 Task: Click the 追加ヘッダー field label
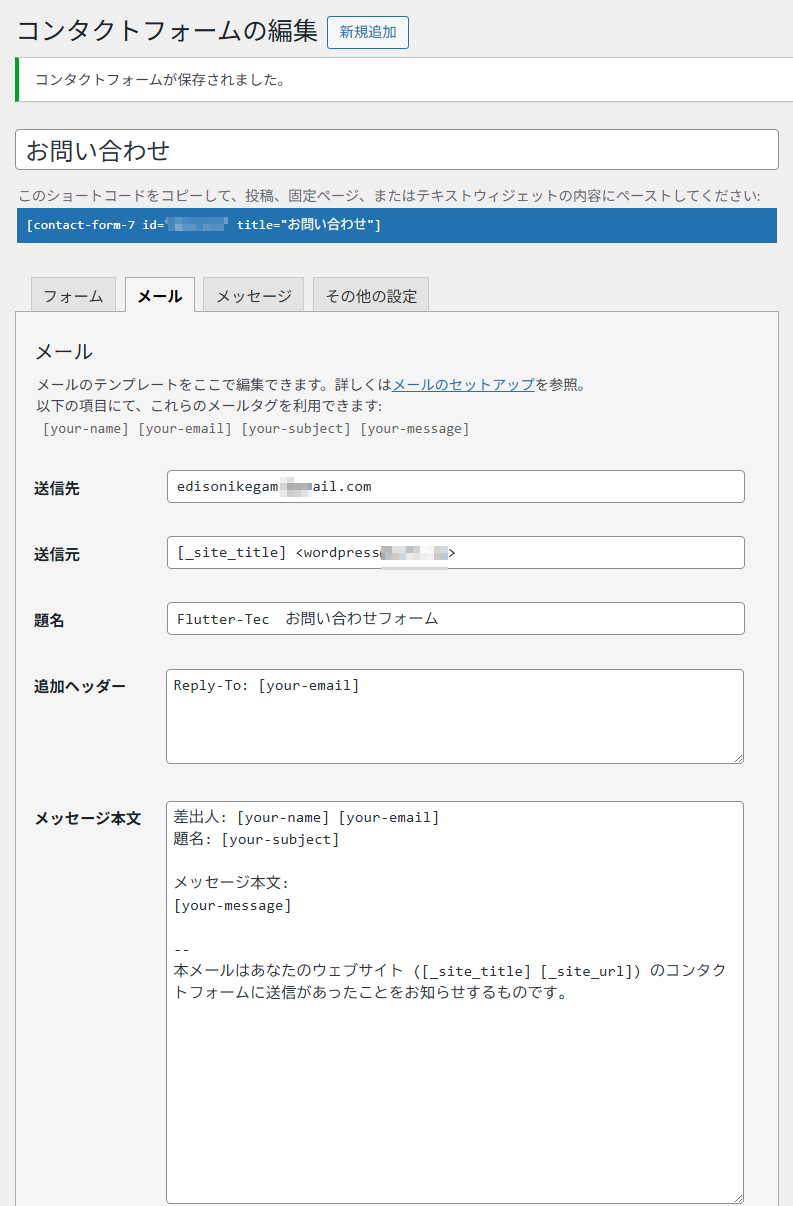(x=80, y=686)
